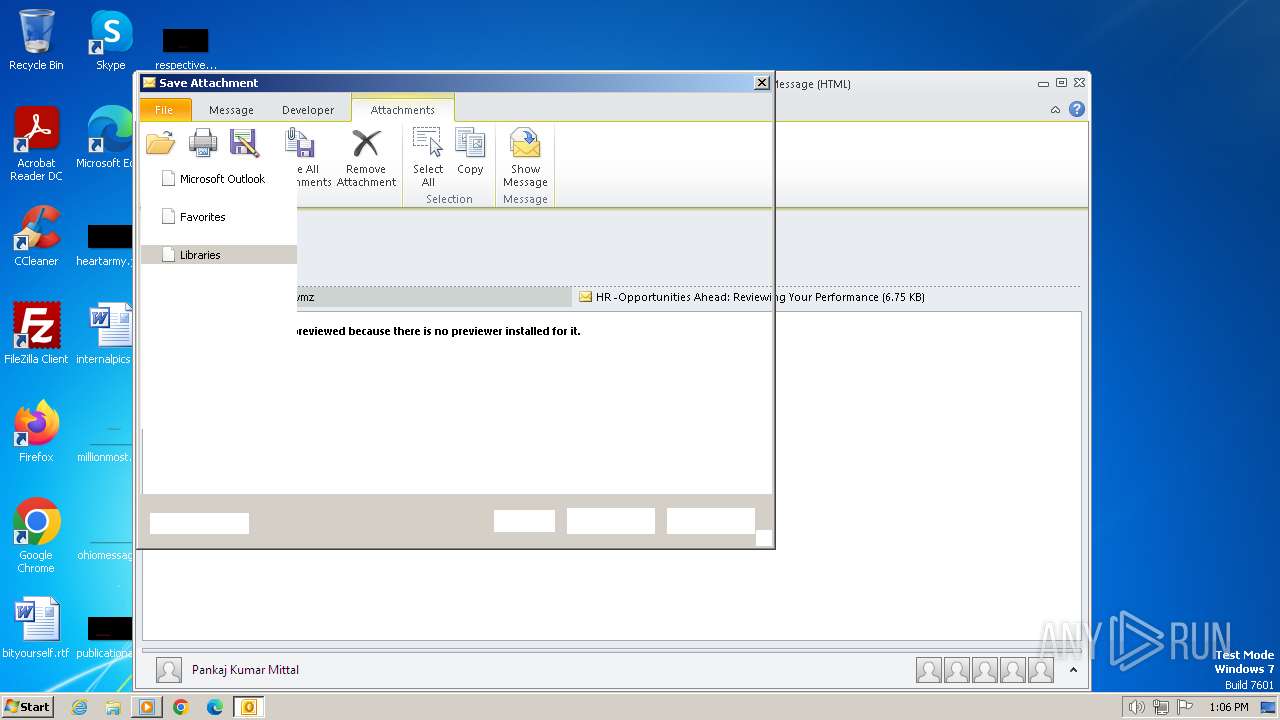Open the CCleaner desktop shortcut
The image size is (1280, 720).
[36, 236]
